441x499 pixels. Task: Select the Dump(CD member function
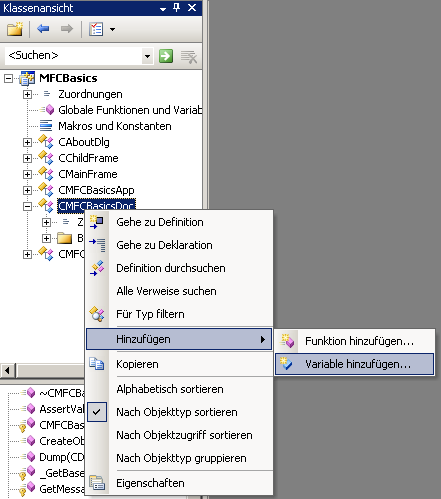coord(62,457)
